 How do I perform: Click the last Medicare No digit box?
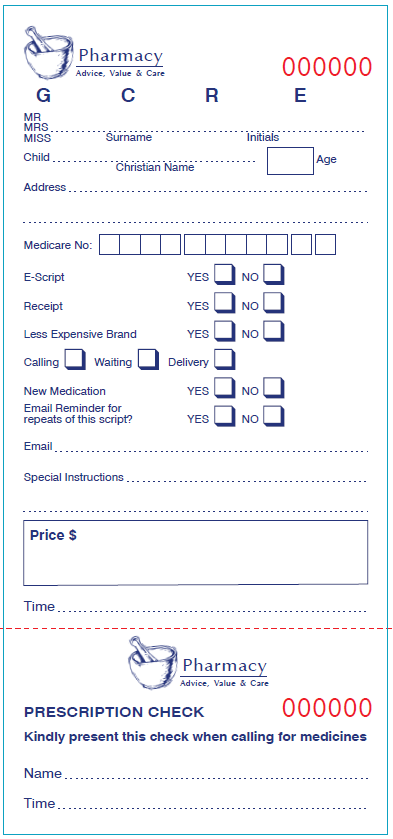tap(326, 245)
